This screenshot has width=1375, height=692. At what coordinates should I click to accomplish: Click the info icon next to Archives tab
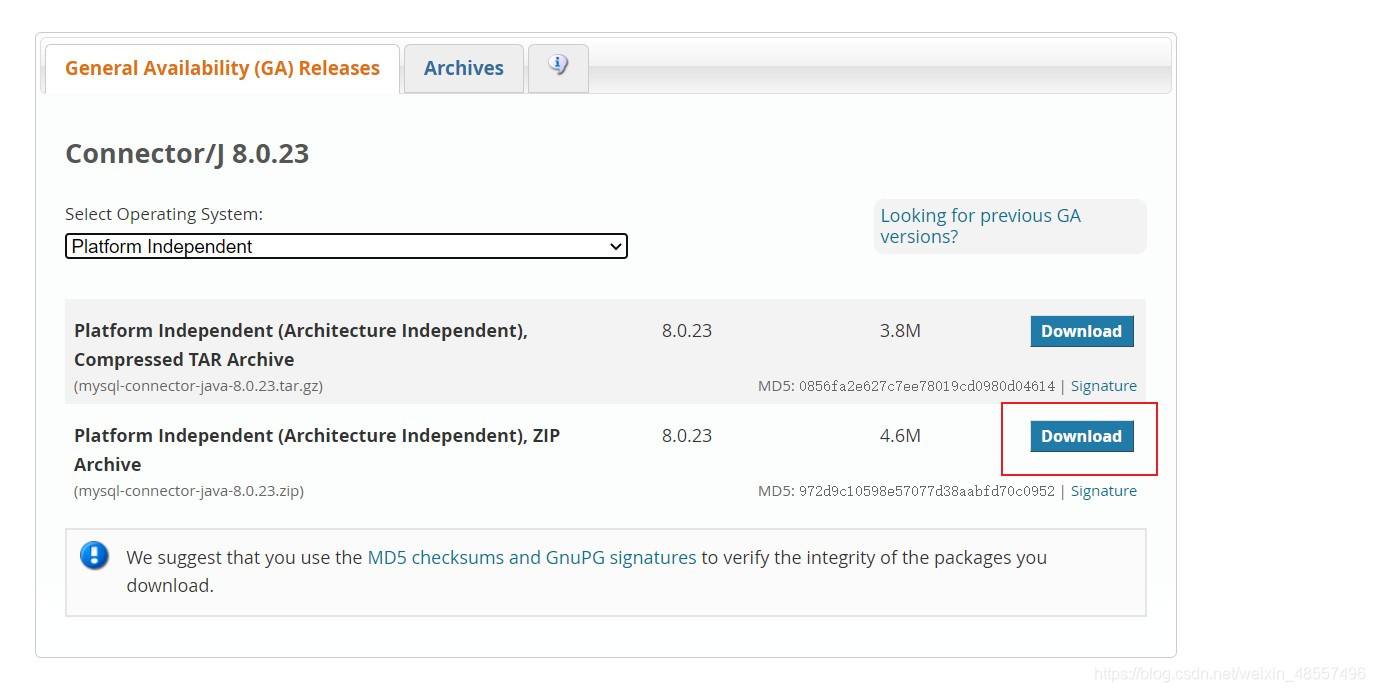click(557, 67)
